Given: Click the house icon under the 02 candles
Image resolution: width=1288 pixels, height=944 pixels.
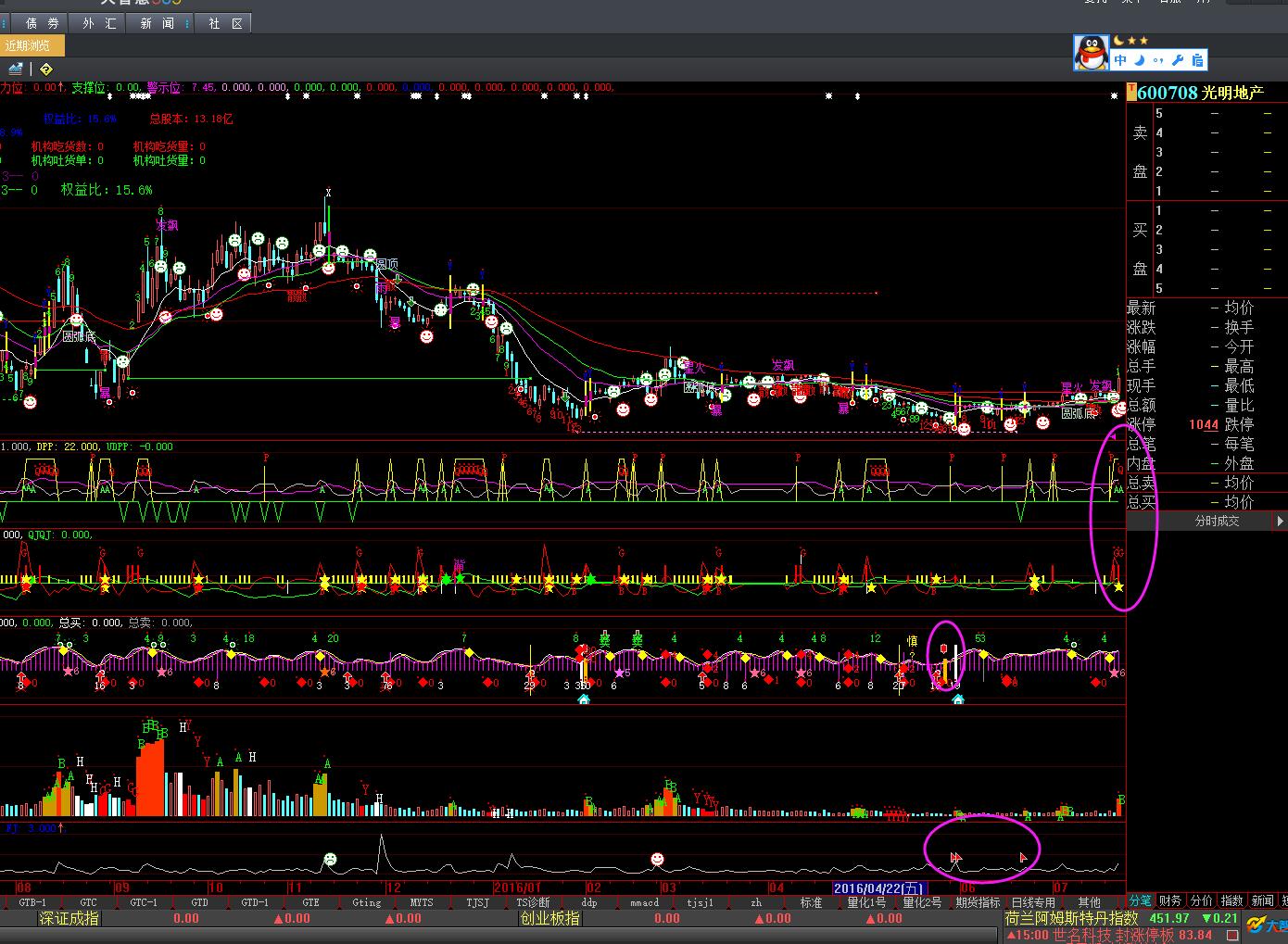Looking at the screenshot, I should (x=584, y=699).
